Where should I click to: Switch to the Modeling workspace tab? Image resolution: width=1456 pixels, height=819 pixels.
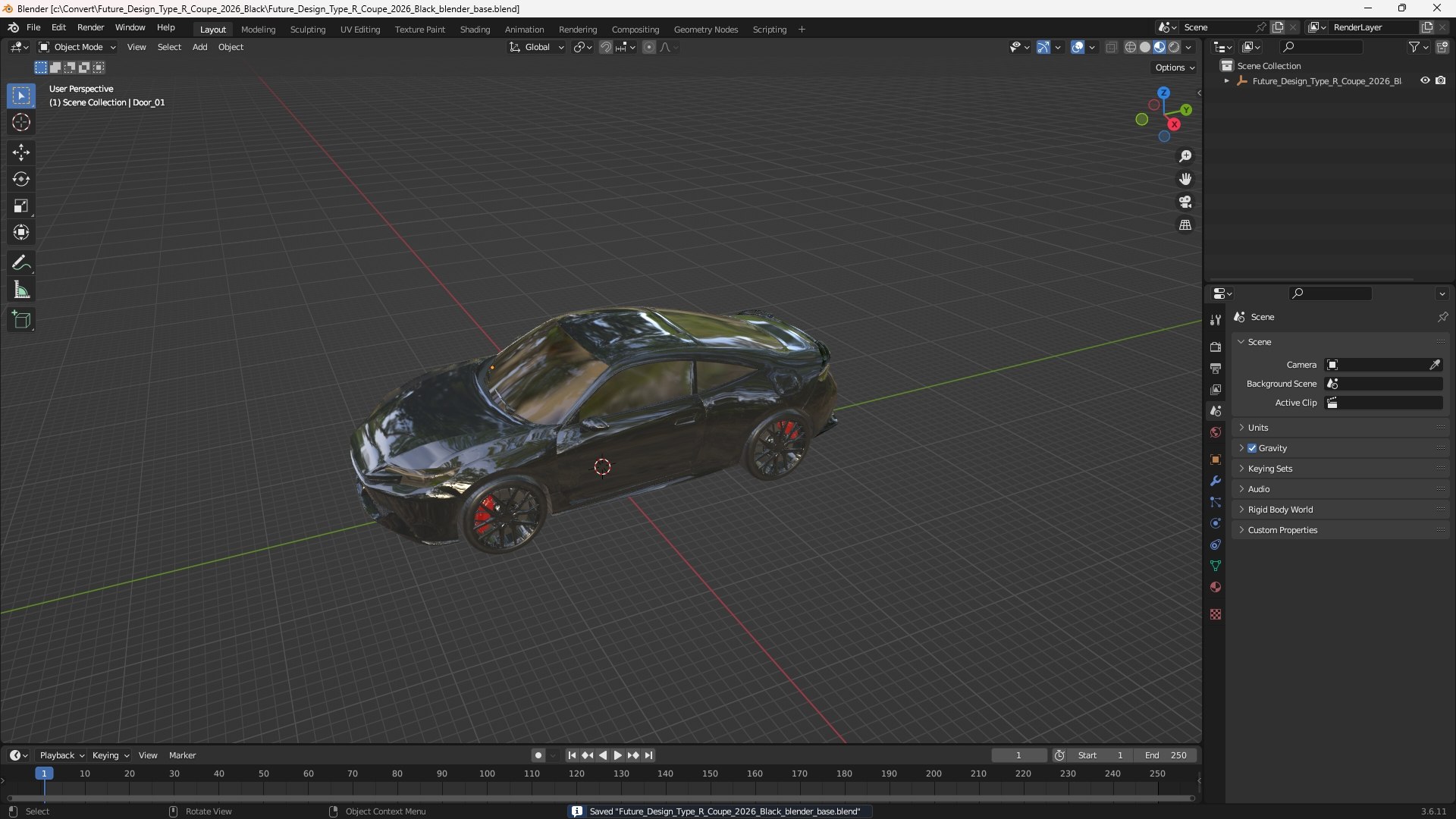point(258,30)
